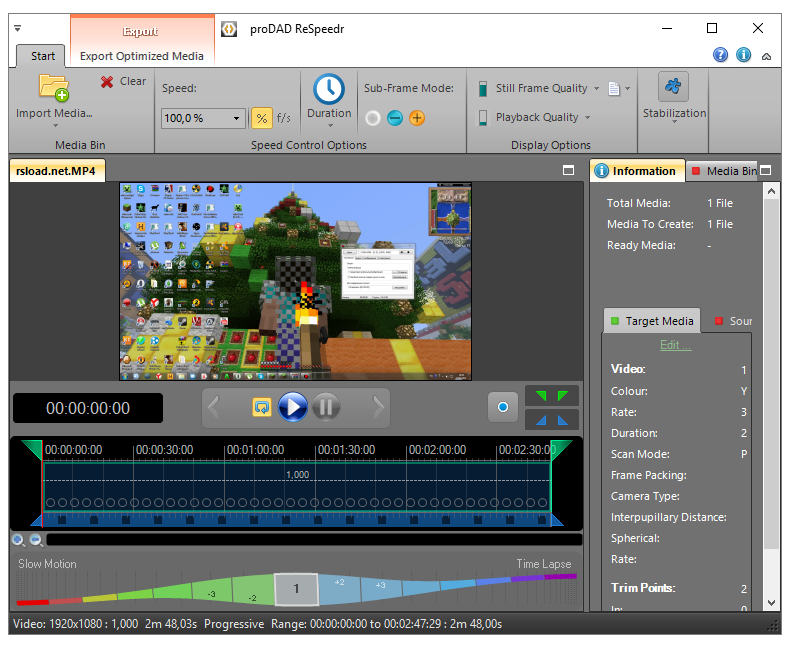The width and height of the screenshot is (796, 651).
Task: Select the +3 time lapse segment
Action: pyautogui.click(x=381, y=589)
